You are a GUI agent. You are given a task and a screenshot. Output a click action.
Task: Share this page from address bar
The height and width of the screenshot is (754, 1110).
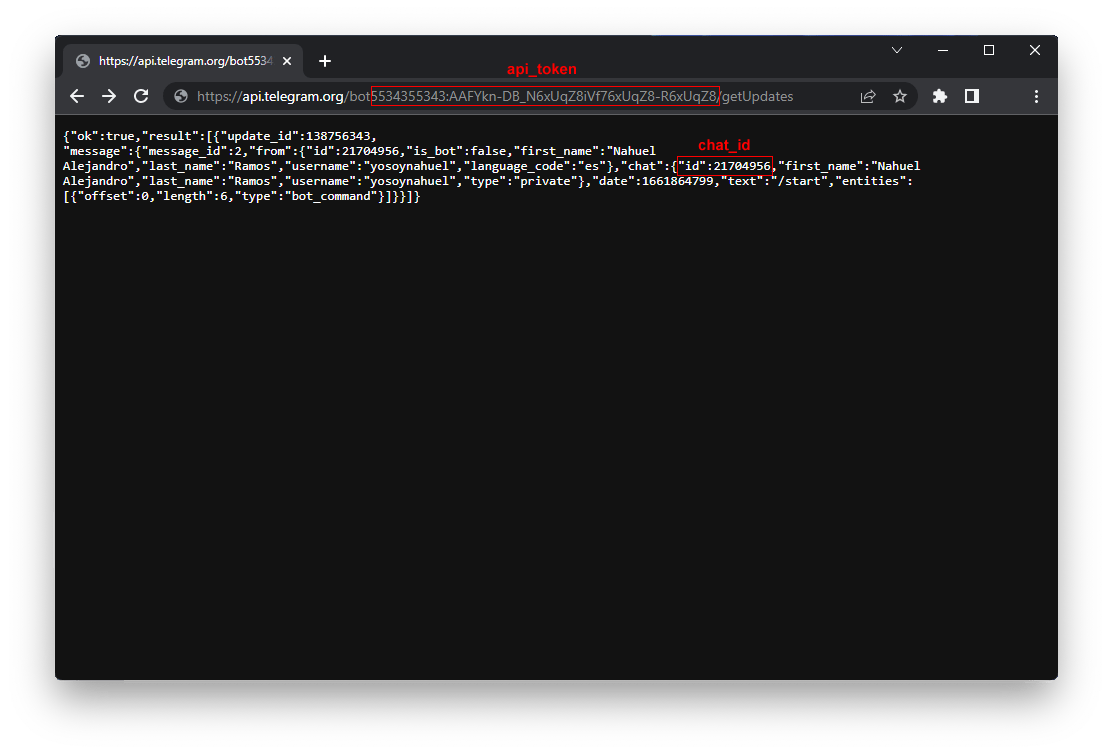pos(868,96)
